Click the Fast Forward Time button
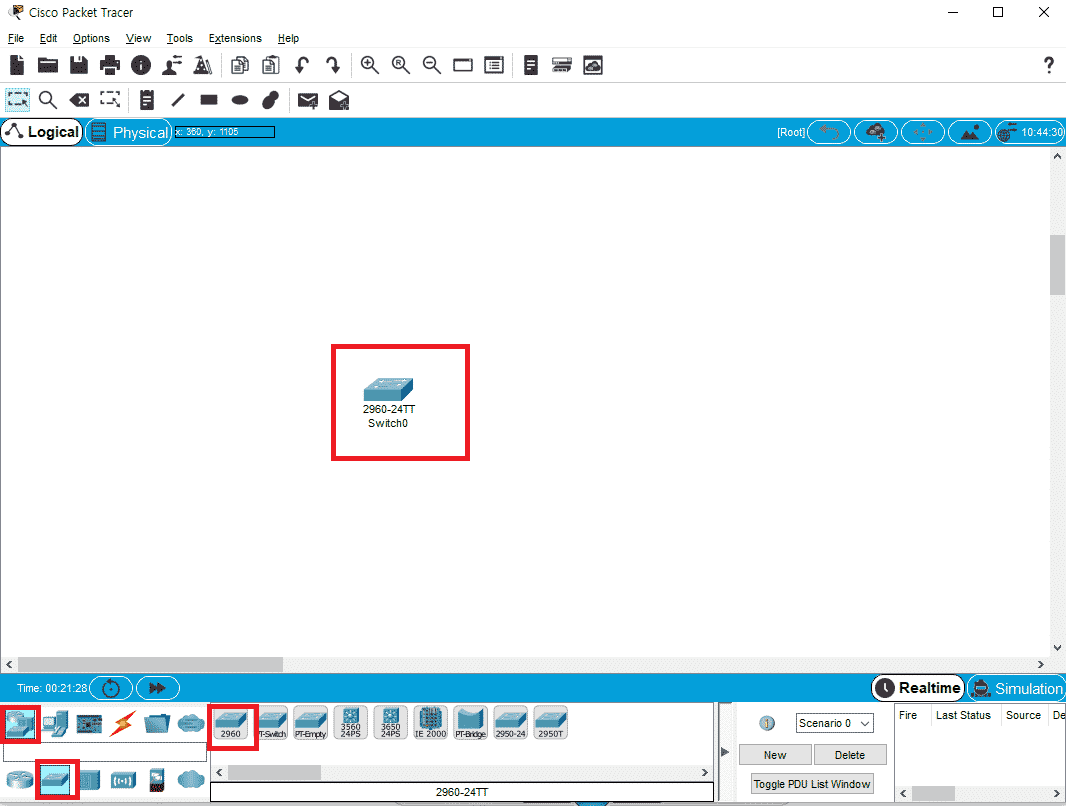1066x806 pixels. tap(157, 688)
